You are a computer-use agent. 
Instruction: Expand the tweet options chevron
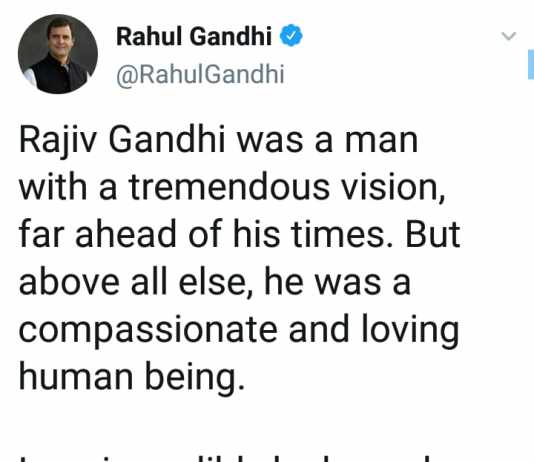coord(509,36)
